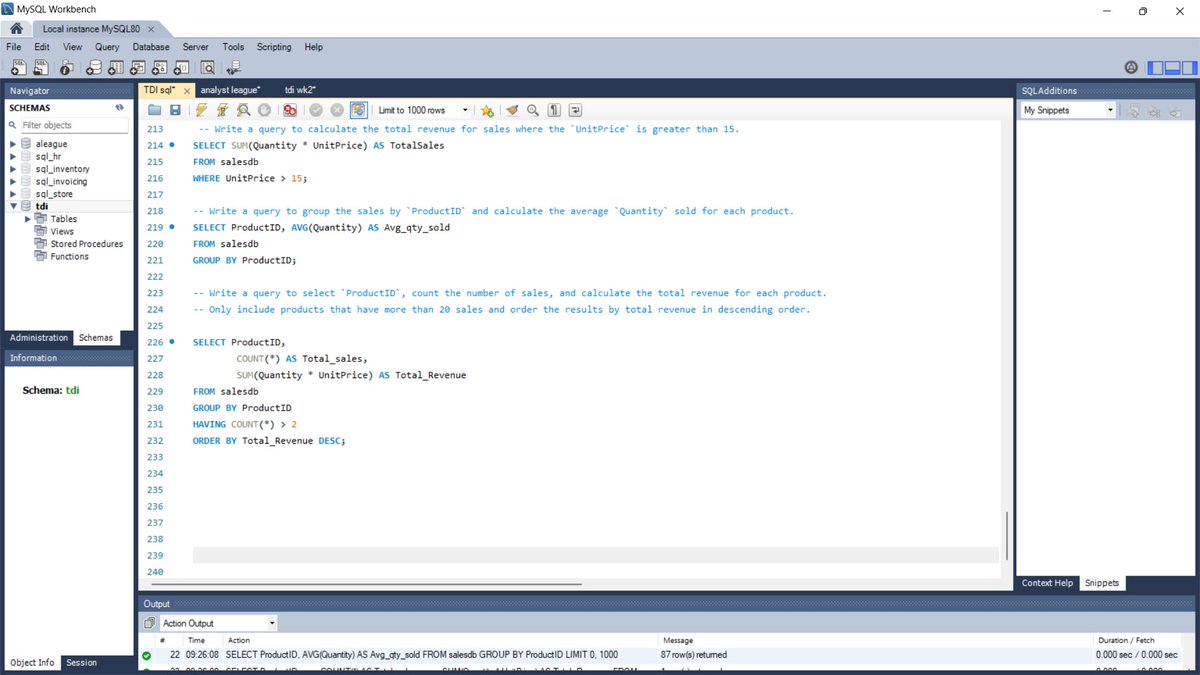The image size is (1200, 675).
Task: Create a new schema icon
Action: [x=93, y=67]
